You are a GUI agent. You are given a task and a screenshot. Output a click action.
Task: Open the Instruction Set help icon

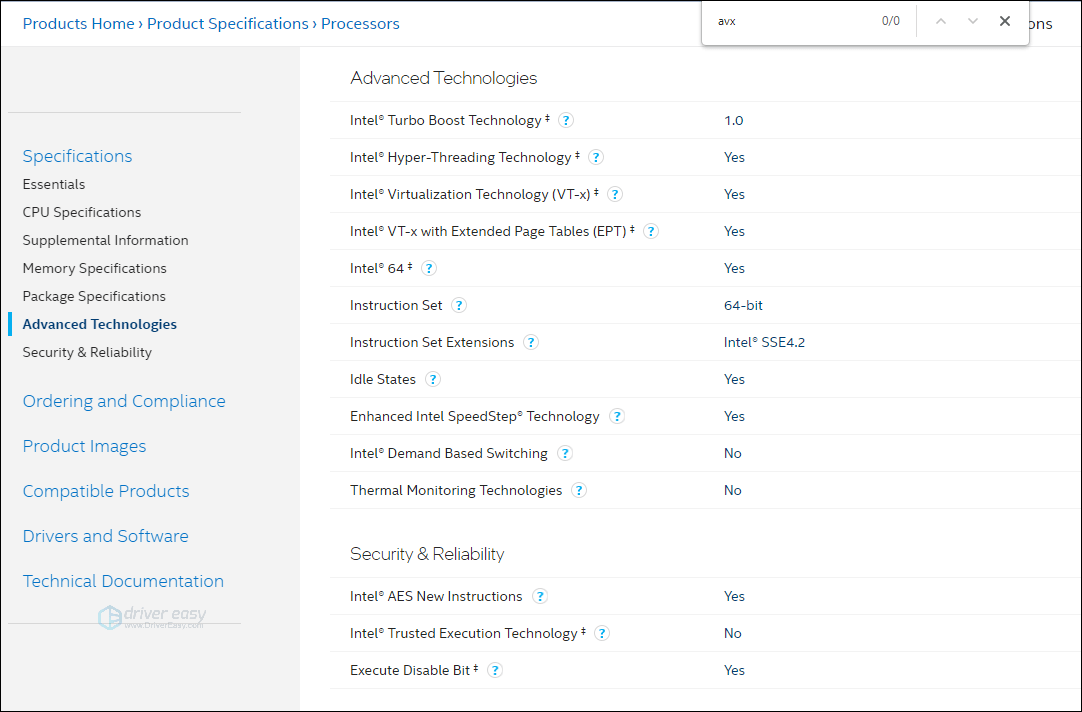[459, 305]
